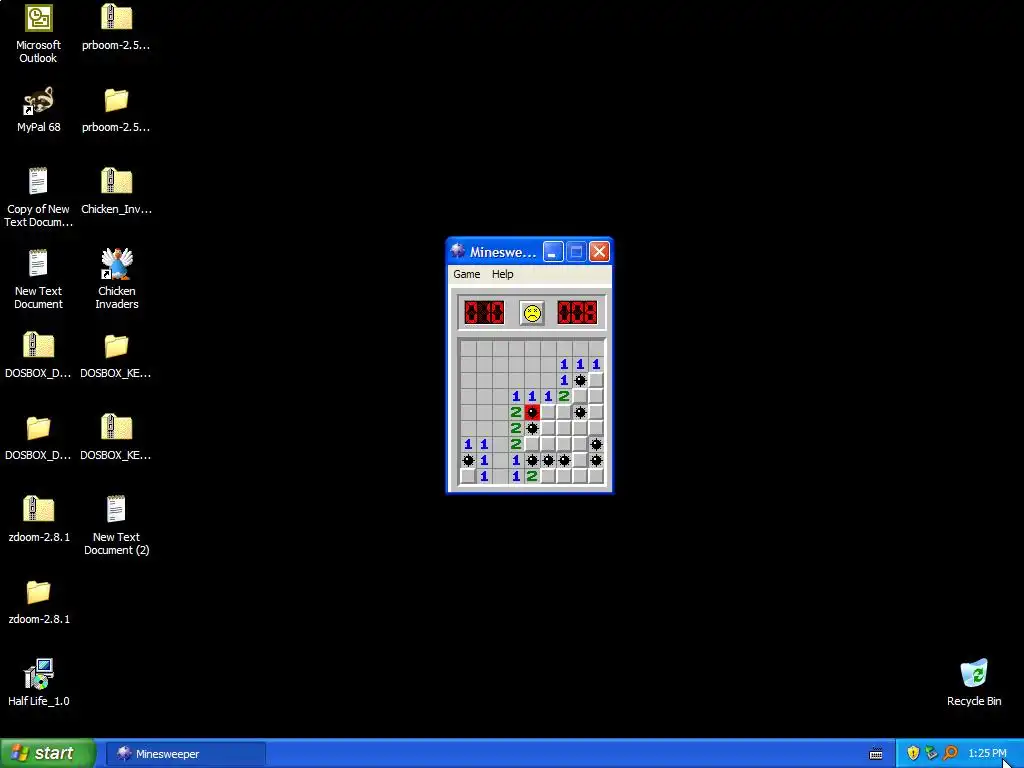Click the Safely Remove Hardware tray icon

[x=932, y=754]
